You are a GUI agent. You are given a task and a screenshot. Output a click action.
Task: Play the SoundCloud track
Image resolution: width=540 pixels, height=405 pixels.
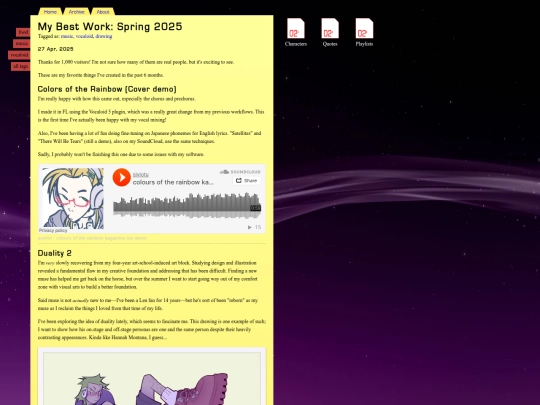[x=122, y=177]
